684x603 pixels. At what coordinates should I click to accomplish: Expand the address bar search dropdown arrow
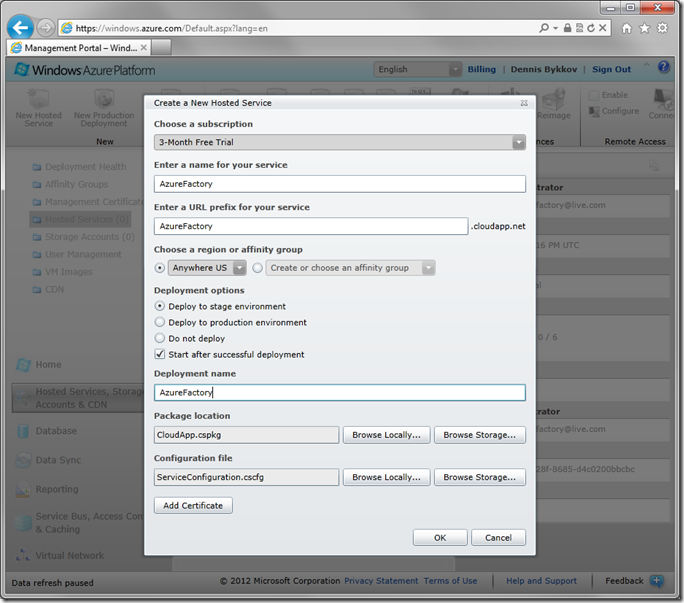(555, 28)
